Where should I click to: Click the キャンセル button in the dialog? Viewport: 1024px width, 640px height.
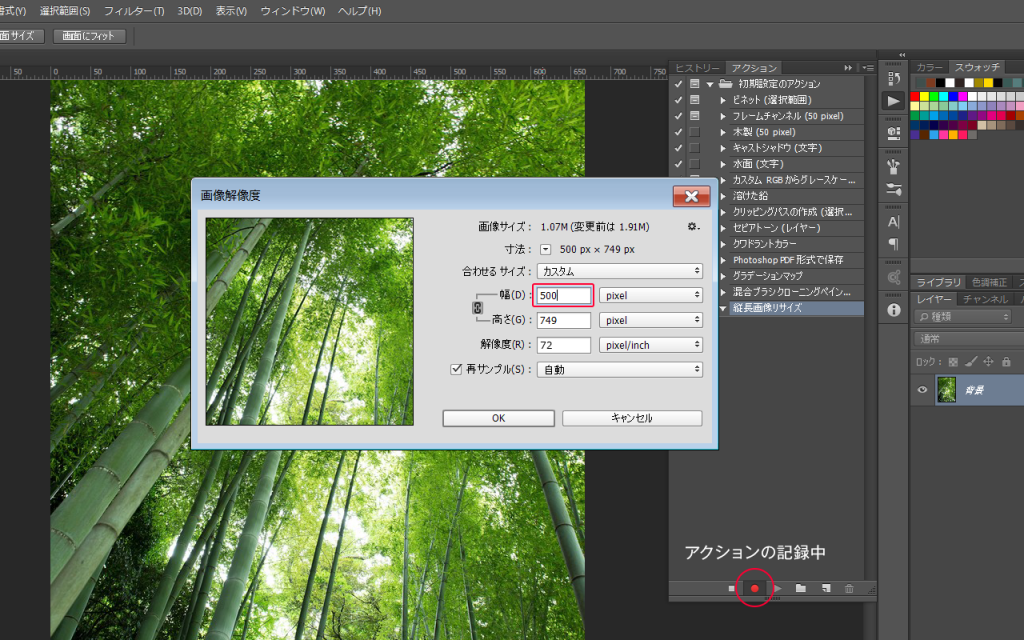(632, 418)
